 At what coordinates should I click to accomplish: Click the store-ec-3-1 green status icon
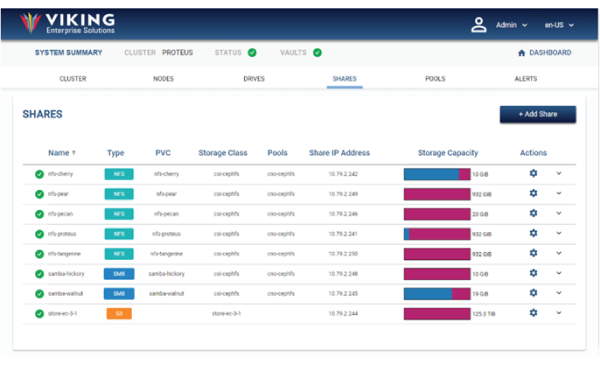coord(39,313)
